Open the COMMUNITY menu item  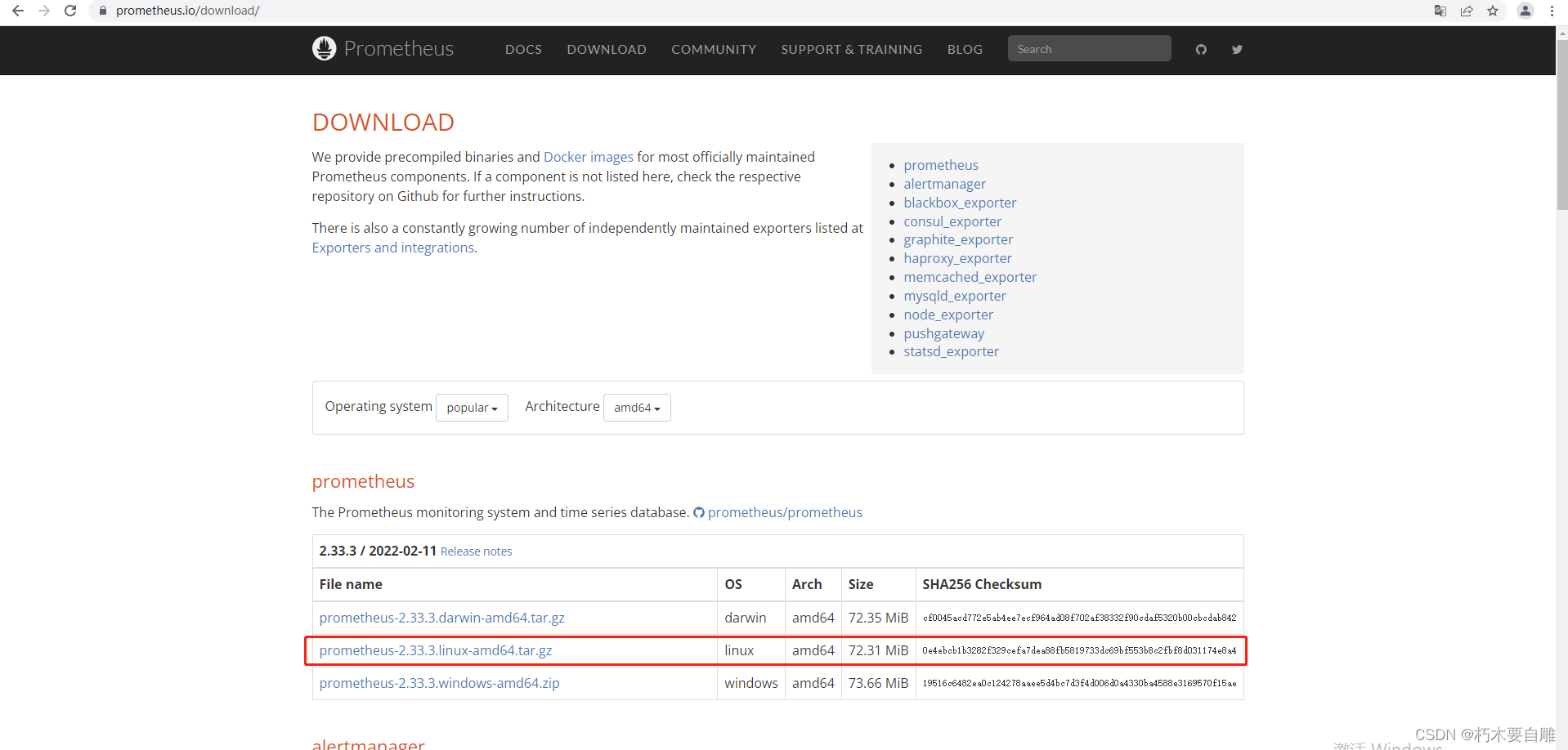pos(714,50)
